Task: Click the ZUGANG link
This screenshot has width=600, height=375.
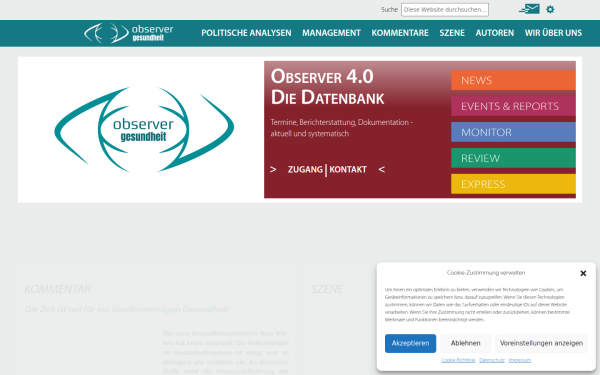Action: (305, 170)
